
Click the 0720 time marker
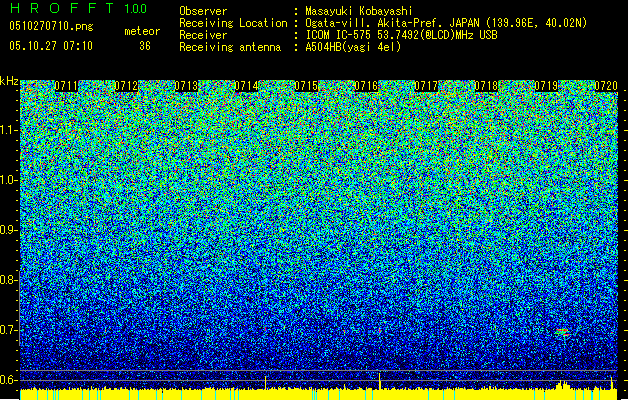tap(606, 86)
